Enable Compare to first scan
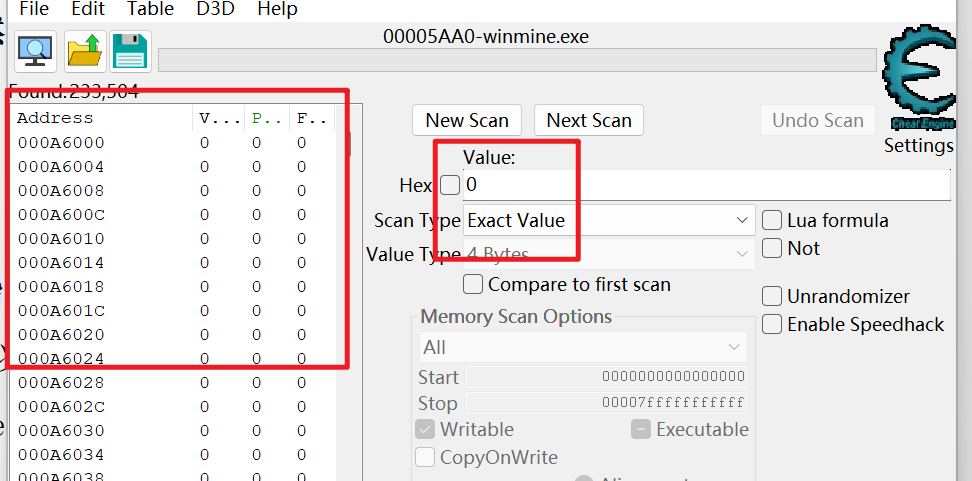The width and height of the screenshot is (972, 481). 473,285
